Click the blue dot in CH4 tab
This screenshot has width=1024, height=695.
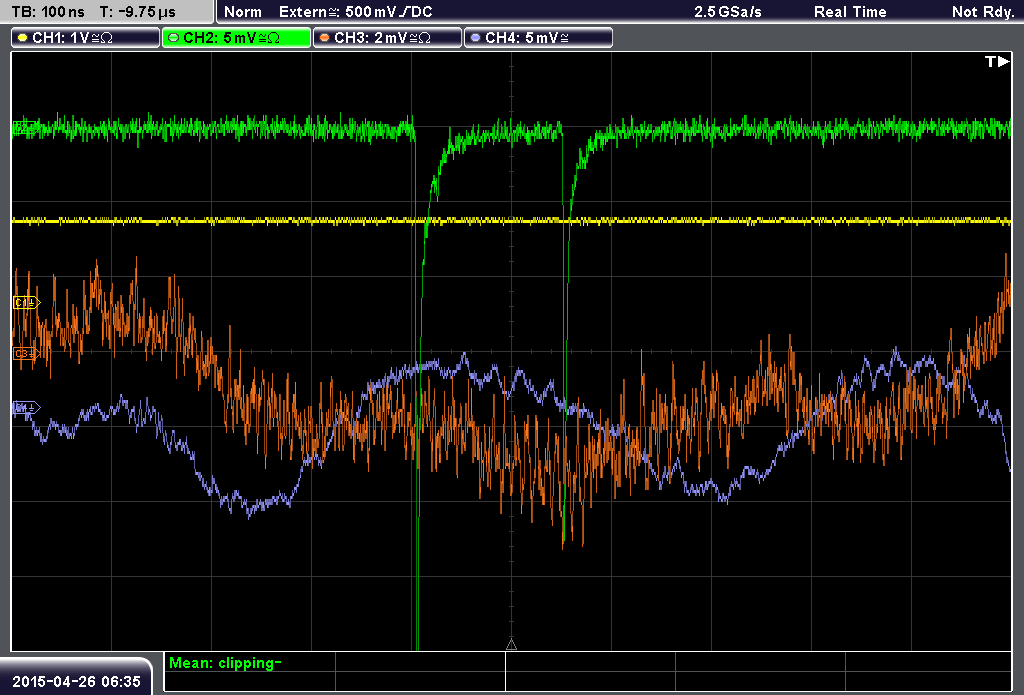click(x=475, y=38)
